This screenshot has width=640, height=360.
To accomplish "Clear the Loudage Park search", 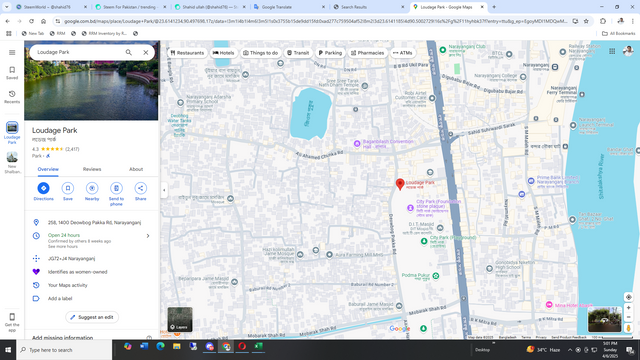I will pos(146,52).
